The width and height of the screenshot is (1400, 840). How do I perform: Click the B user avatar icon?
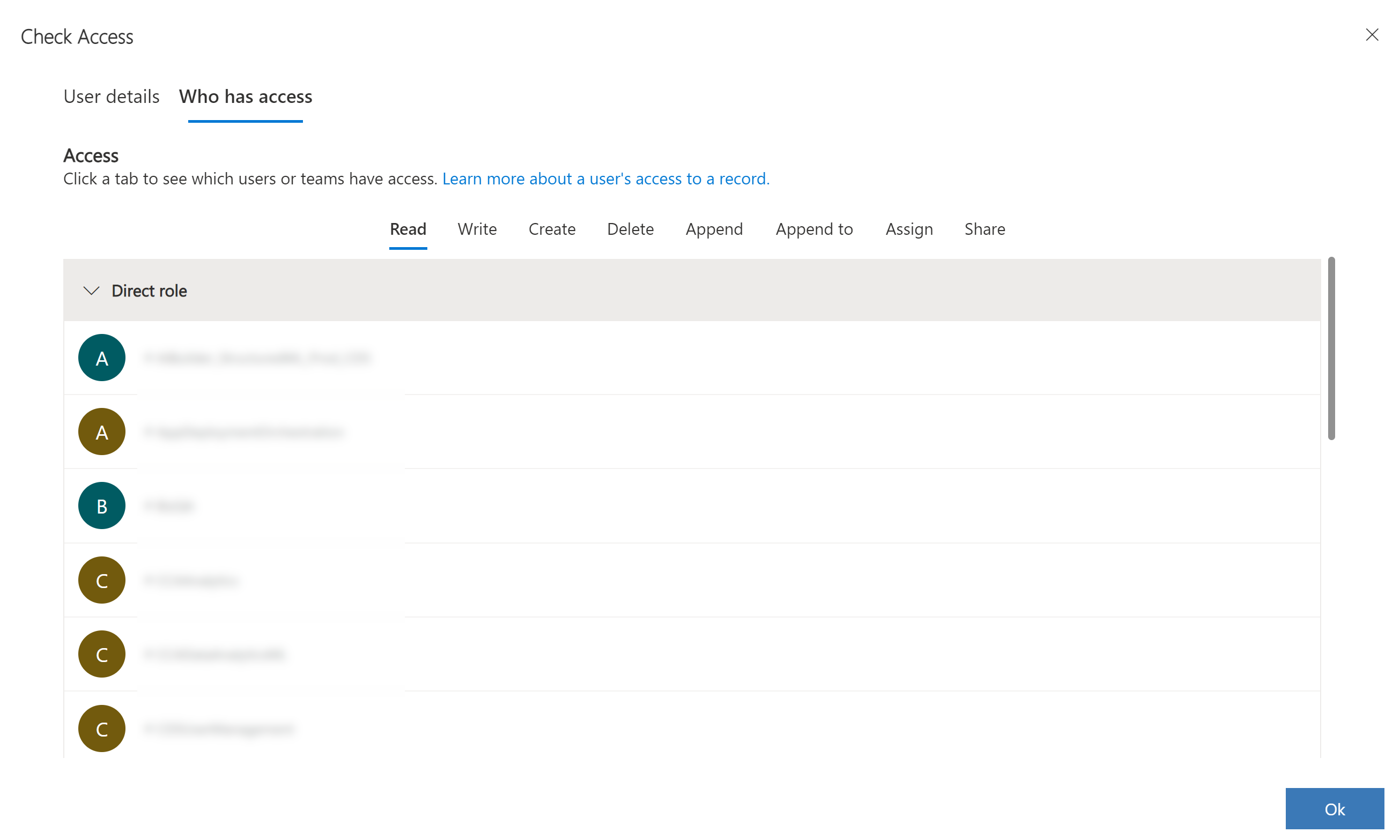click(x=102, y=505)
